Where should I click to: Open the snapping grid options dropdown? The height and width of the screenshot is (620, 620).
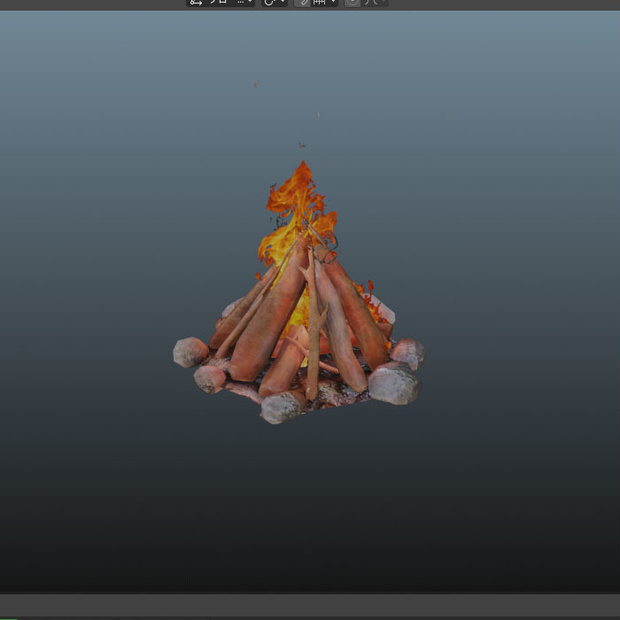tap(324, 2)
